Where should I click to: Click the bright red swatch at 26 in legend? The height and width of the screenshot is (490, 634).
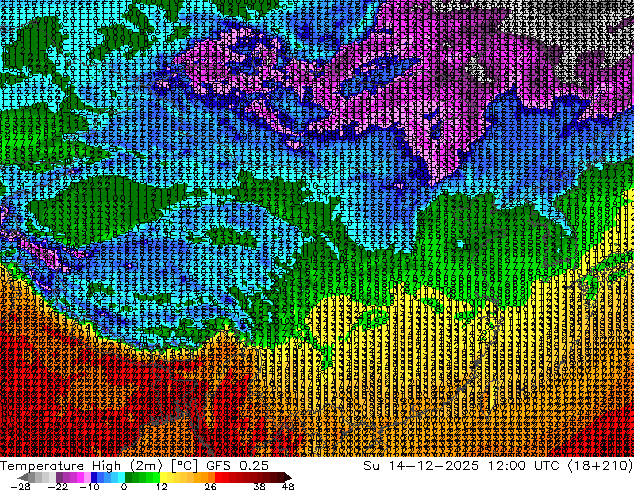point(218,477)
